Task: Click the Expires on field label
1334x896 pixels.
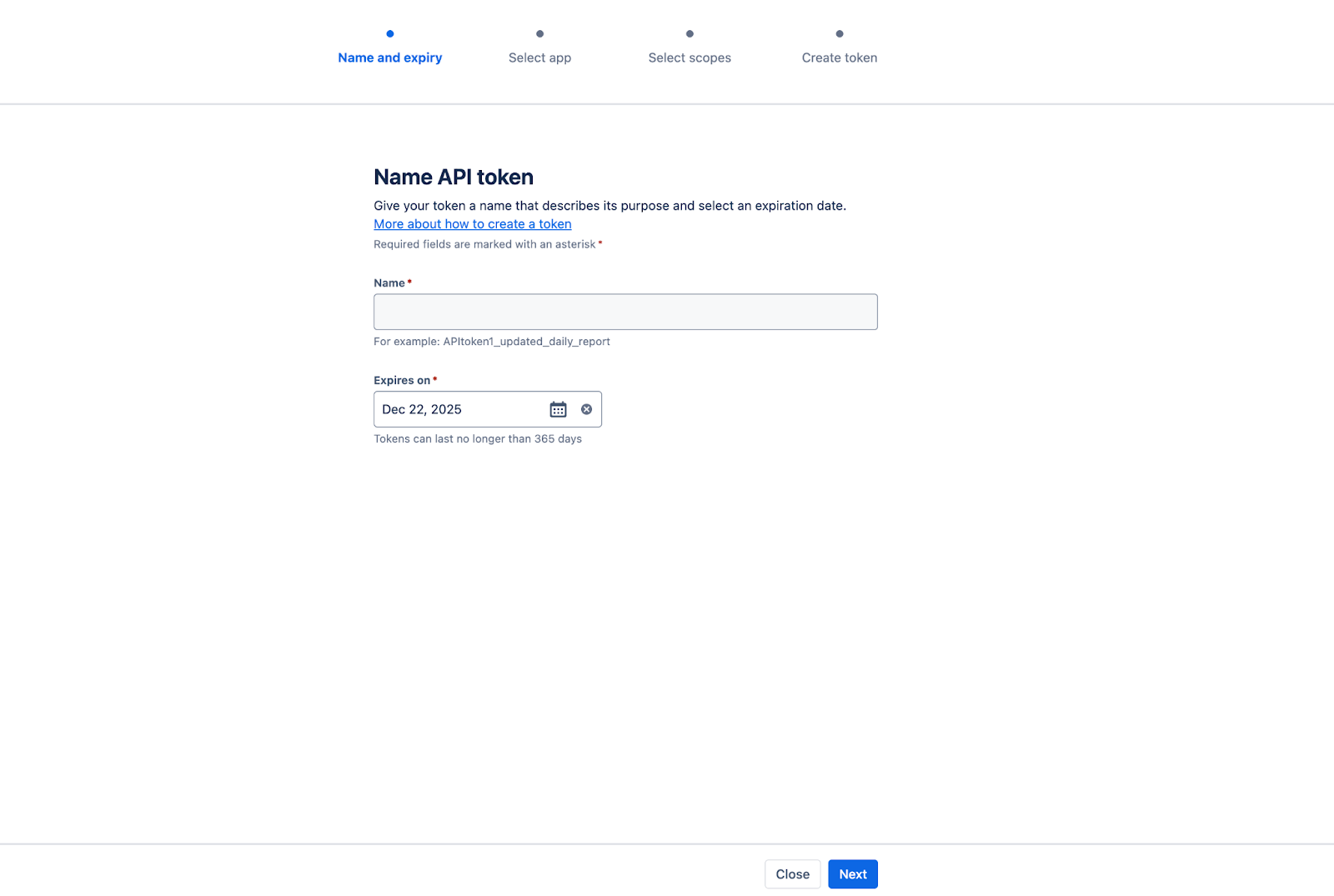Action: (x=402, y=380)
